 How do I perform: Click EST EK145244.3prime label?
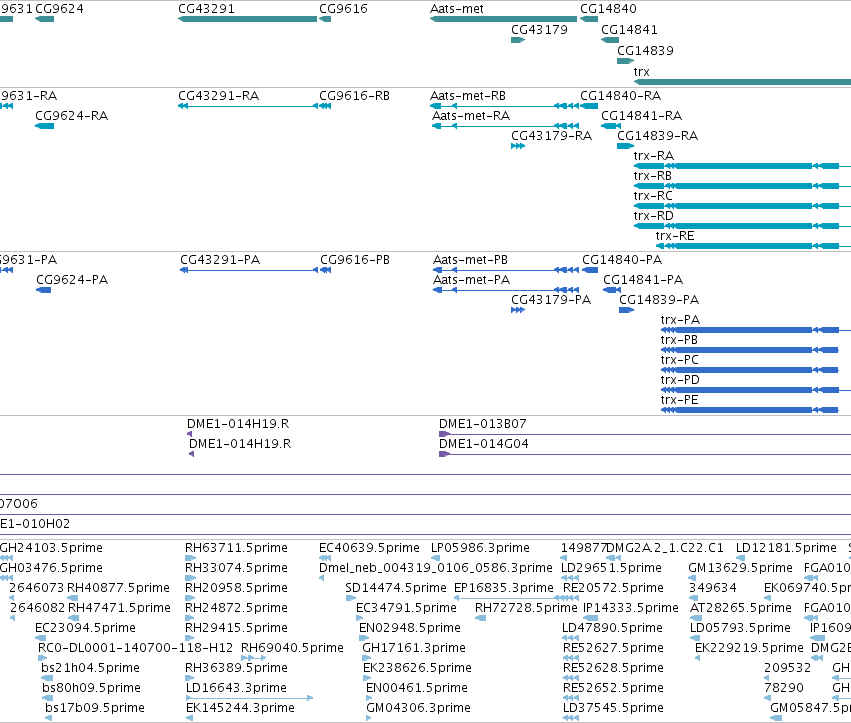coord(240,708)
